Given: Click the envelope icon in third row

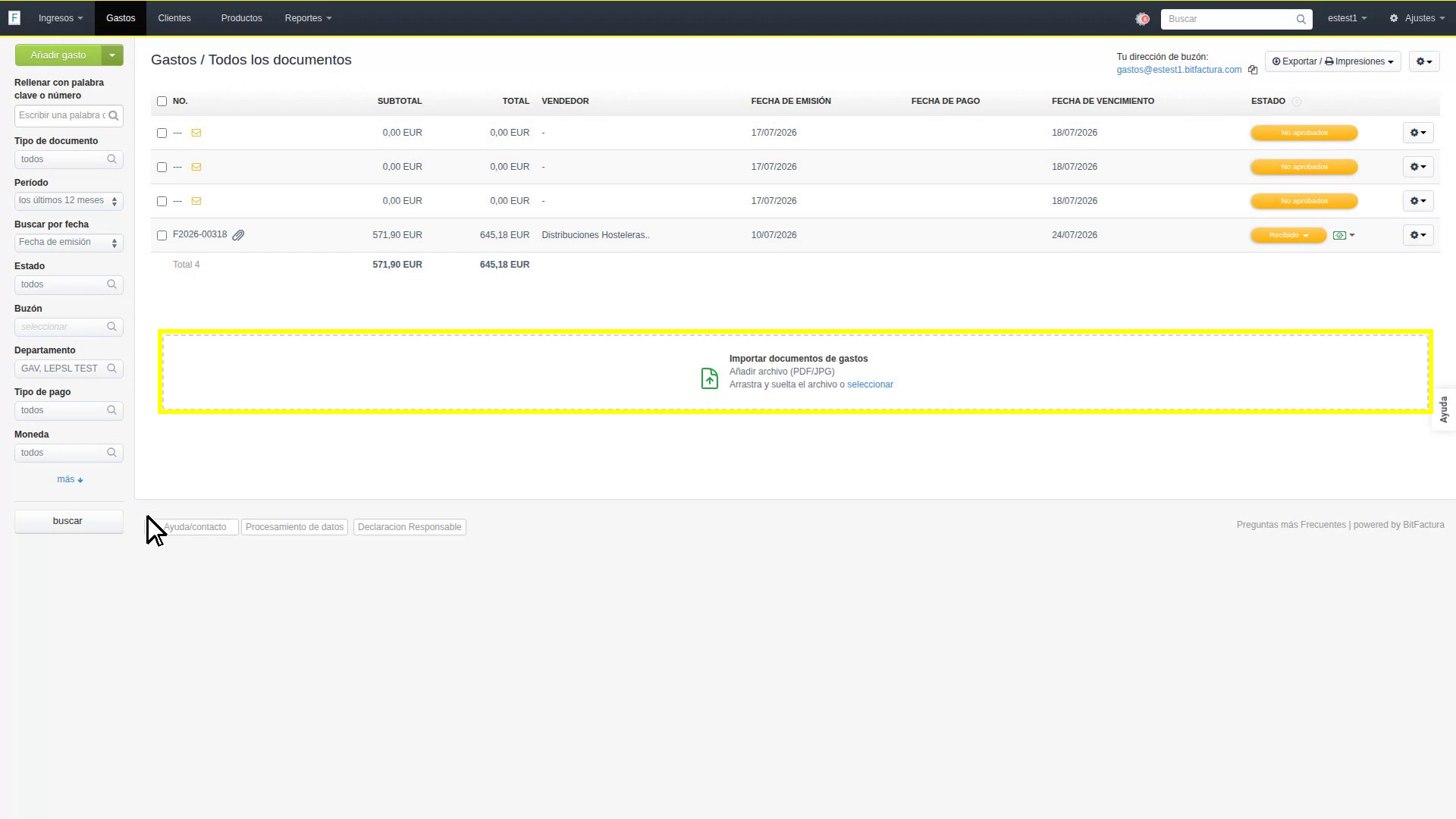Looking at the screenshot, I should pos(196,201).
